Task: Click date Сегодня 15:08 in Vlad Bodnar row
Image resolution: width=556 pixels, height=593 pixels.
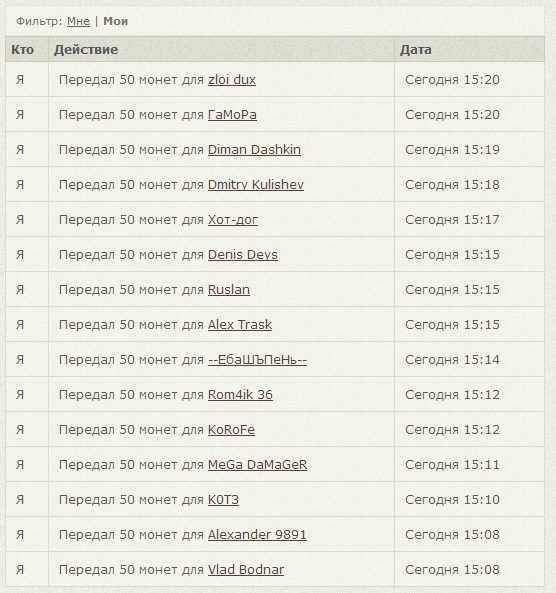Action: pyautogui.click(x=452, y=570)
